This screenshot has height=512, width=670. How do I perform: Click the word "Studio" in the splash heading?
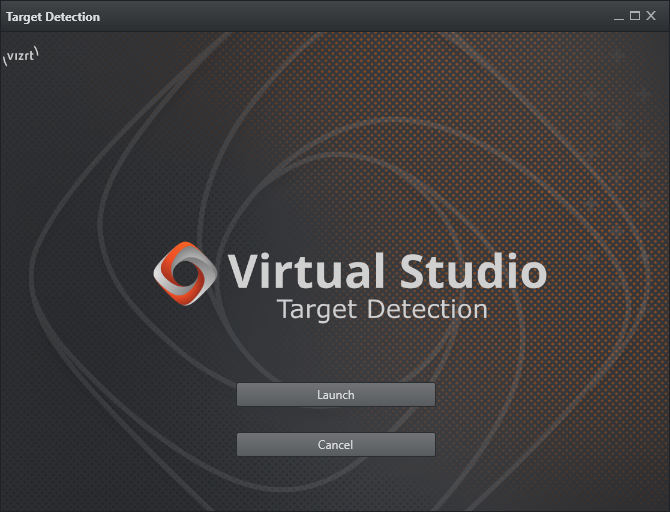[x=473, y=272]
